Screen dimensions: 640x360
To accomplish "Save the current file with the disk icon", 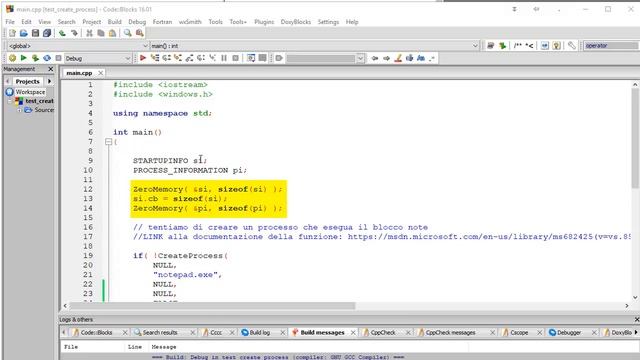I will coord(36,33).
